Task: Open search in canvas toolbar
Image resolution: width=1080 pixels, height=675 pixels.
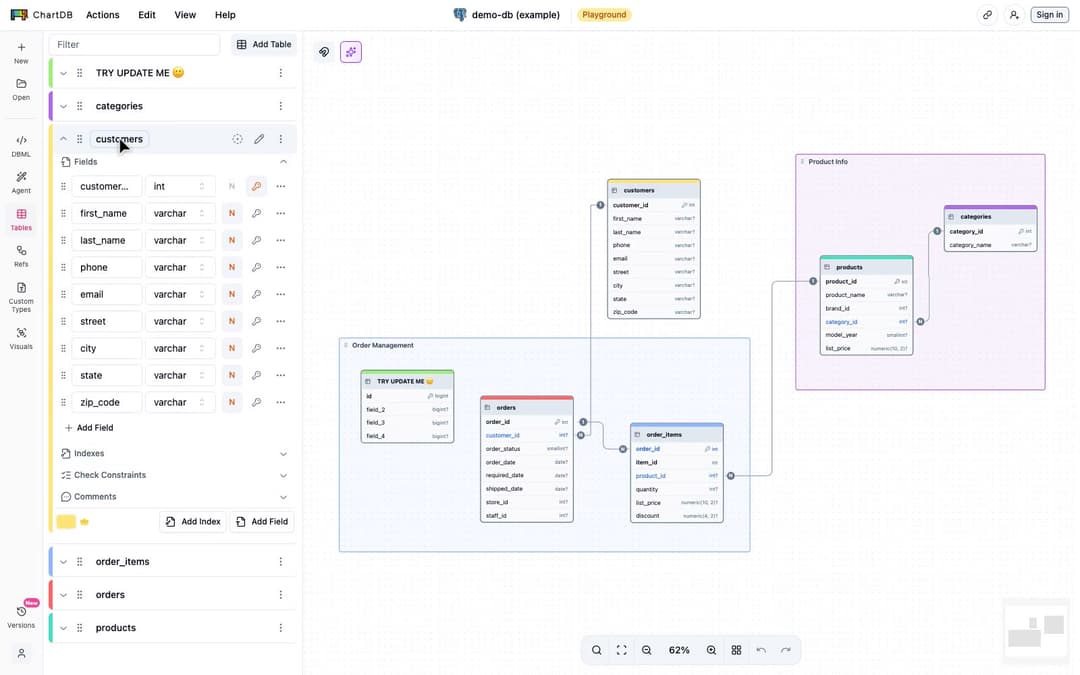Action: point(596,650)
